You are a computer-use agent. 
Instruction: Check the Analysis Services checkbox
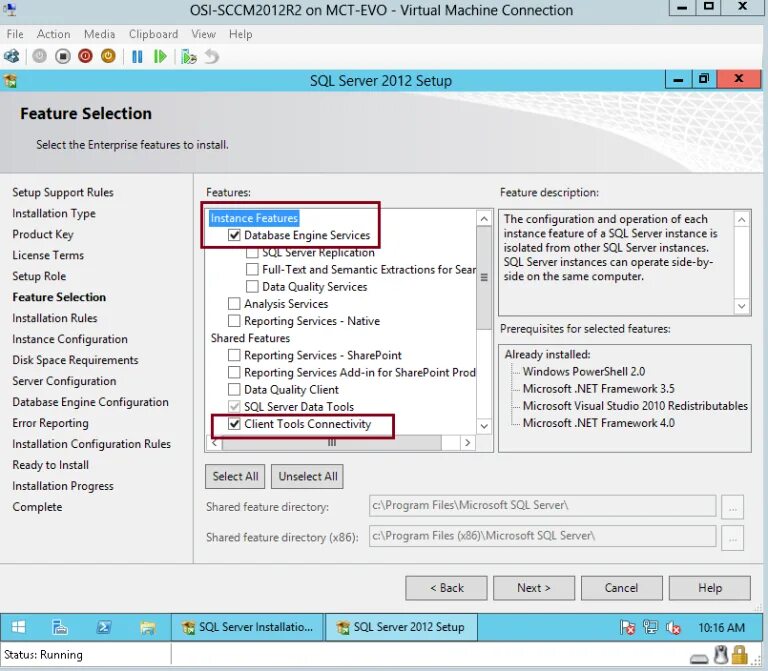pyautogui.click(x=234, y=304)
